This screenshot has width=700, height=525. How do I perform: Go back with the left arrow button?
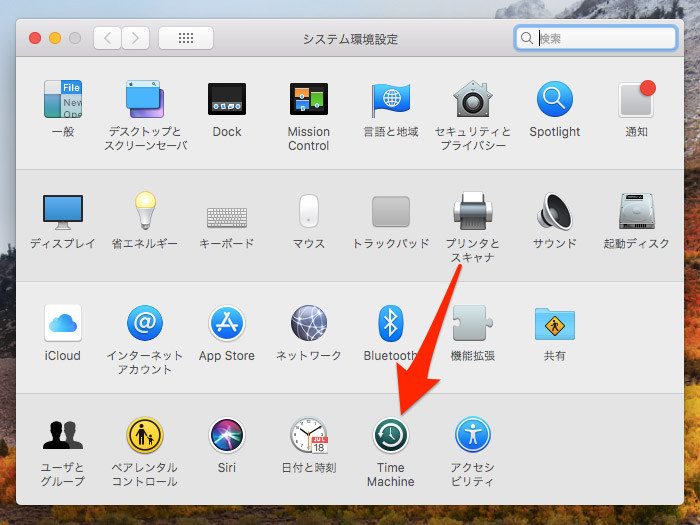[x=107, y=38]
